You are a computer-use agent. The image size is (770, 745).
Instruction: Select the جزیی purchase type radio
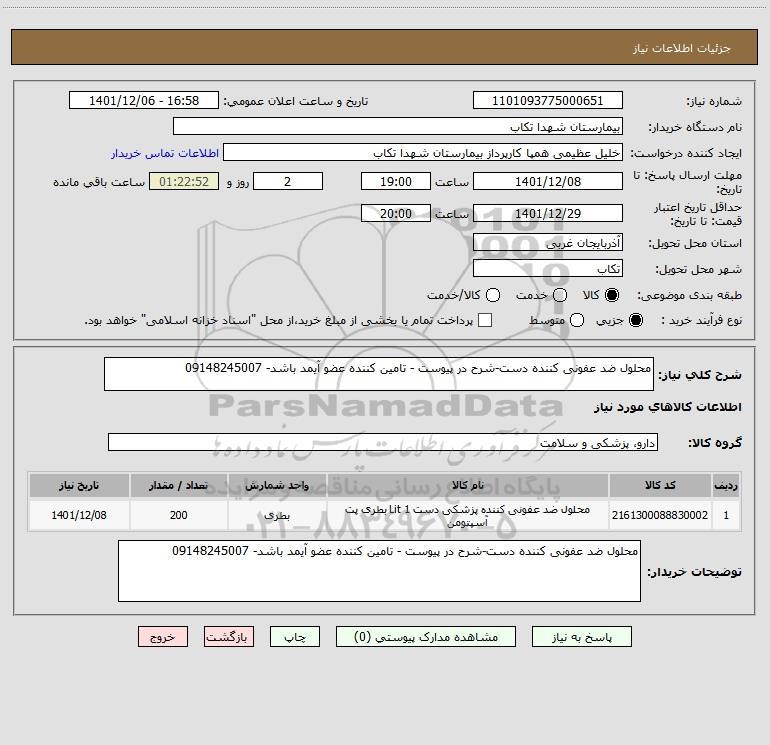[635, 320]
